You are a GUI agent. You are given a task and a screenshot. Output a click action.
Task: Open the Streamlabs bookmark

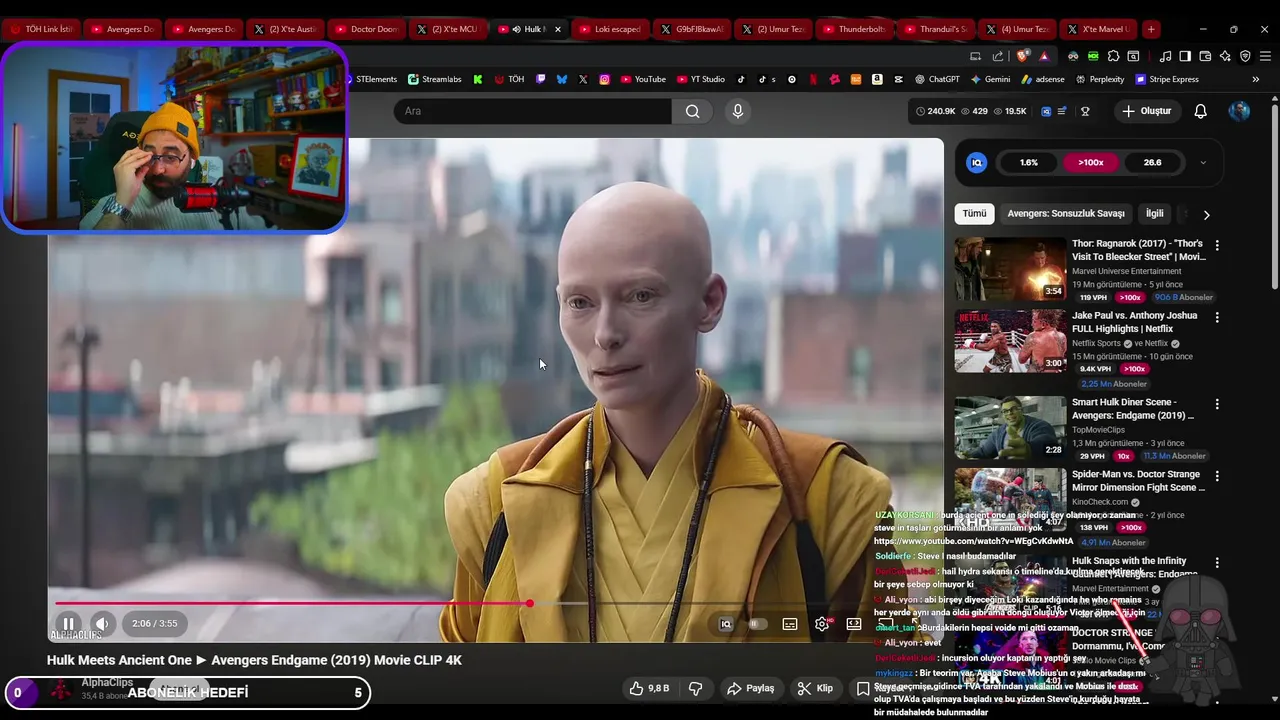pyautogui.click(x=434, y=79)
